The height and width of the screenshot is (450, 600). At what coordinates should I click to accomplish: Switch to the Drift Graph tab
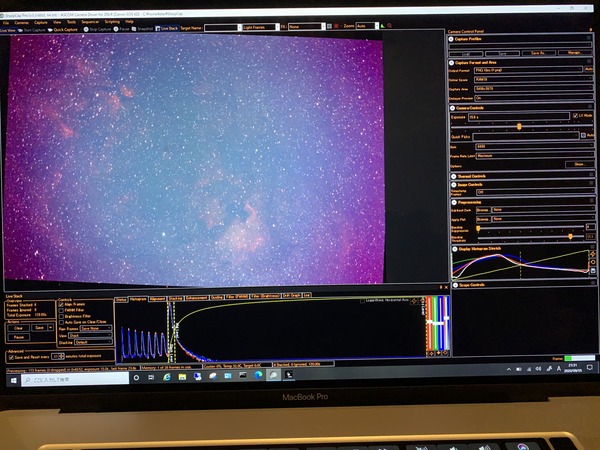pos(292,296)
